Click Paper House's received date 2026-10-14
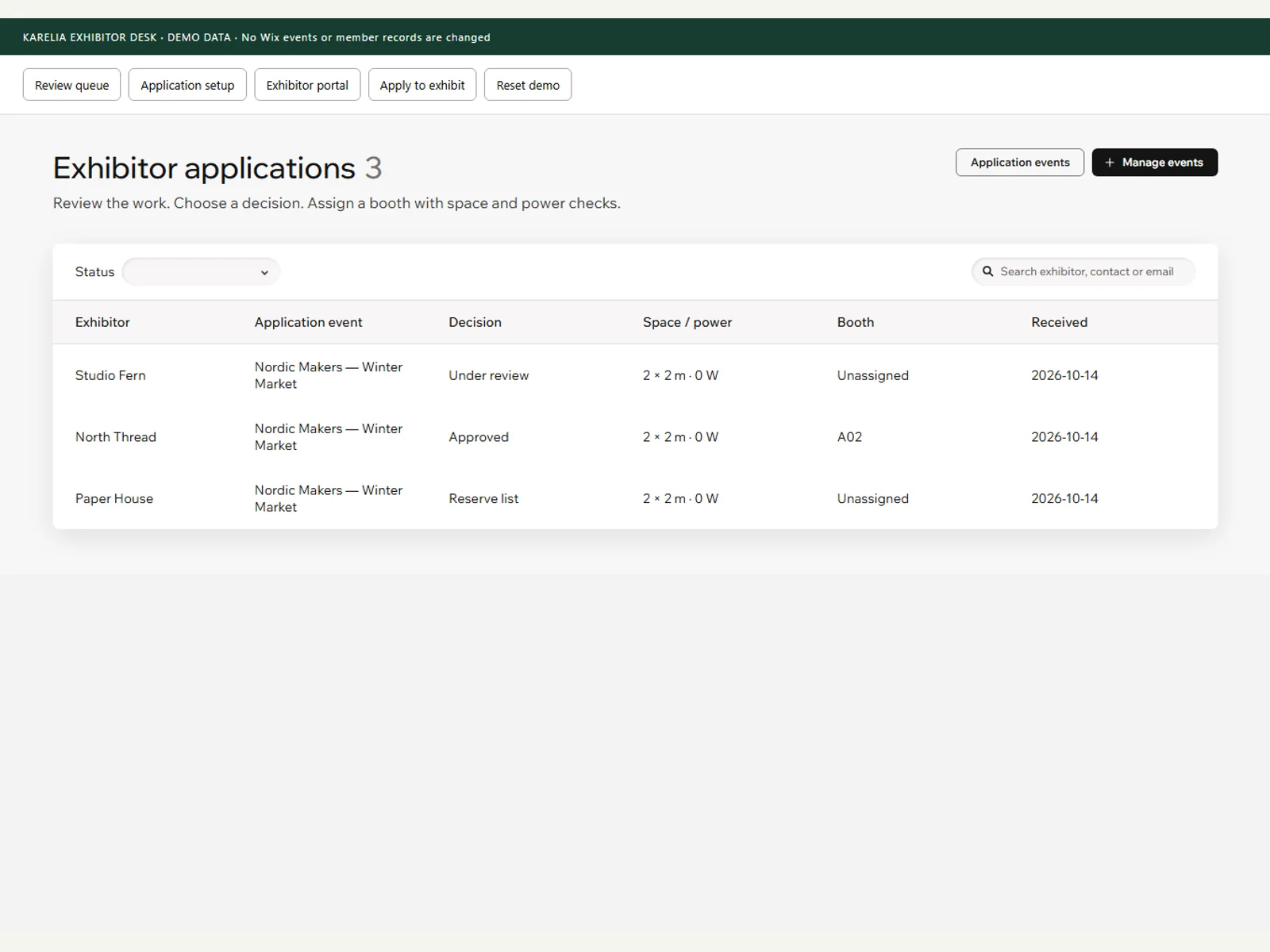 (1064, 498)
